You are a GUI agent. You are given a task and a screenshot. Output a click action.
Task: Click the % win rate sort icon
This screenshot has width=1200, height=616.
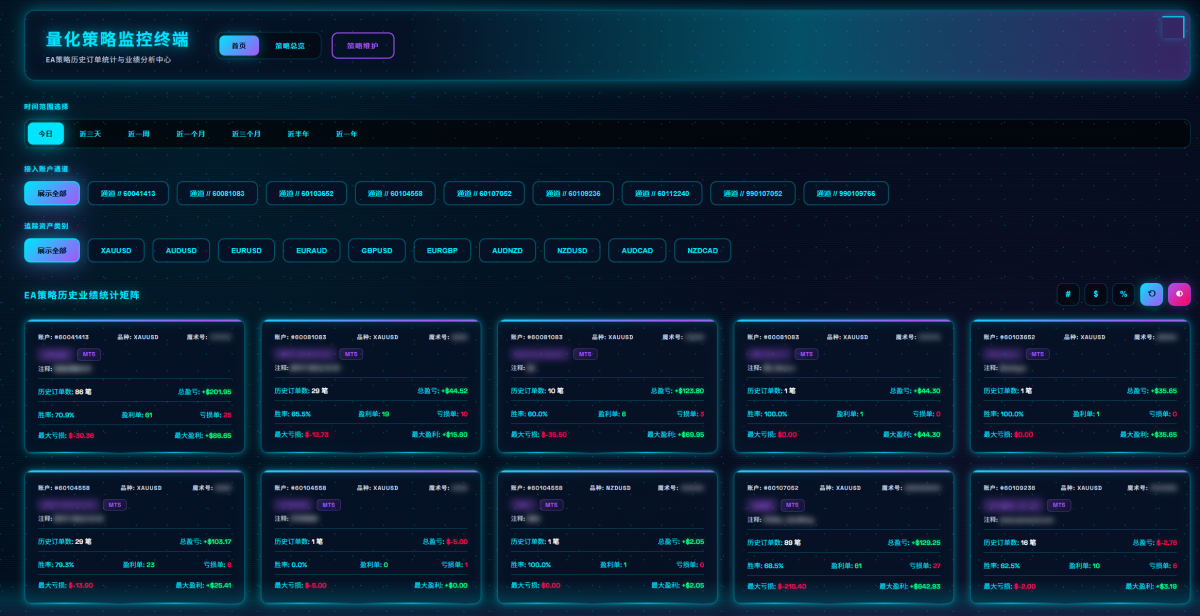1124,294
